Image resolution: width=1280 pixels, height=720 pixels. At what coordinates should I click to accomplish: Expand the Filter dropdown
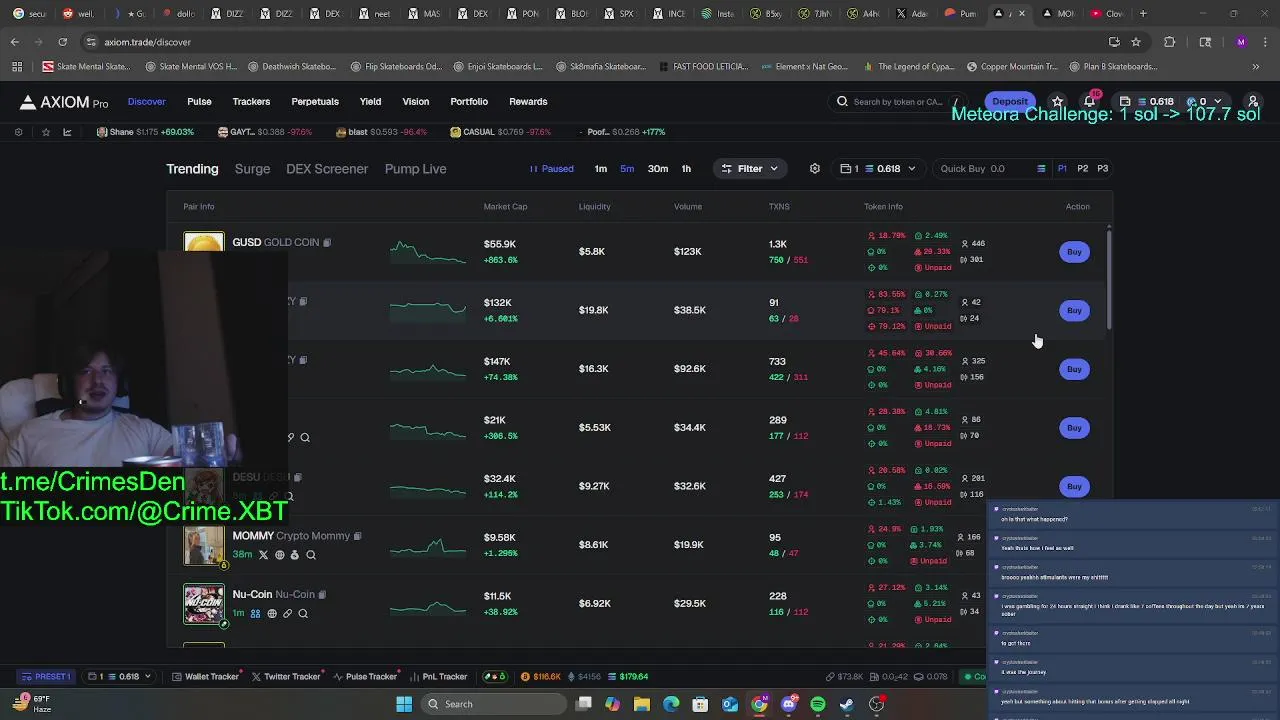750,169
